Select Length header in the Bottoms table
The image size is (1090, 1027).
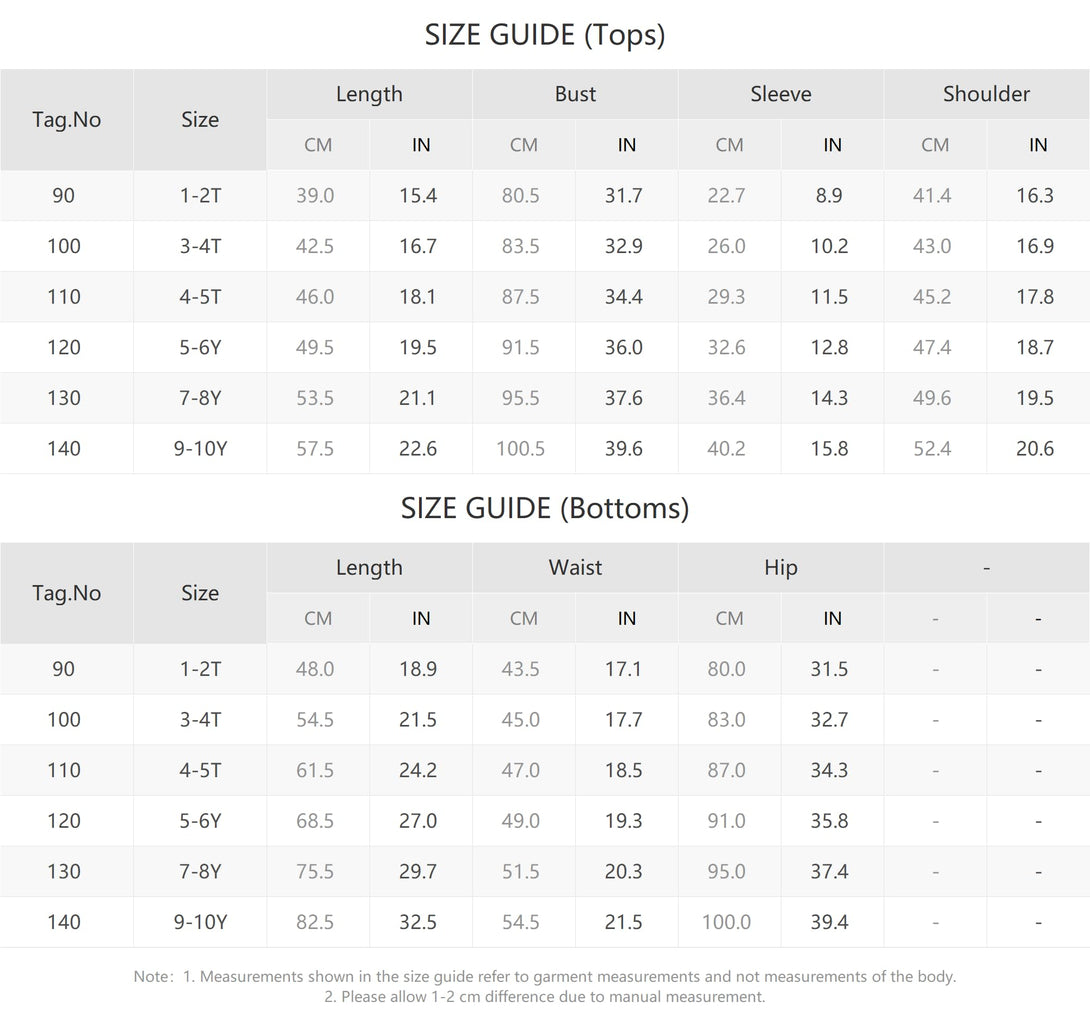point(369,567)
